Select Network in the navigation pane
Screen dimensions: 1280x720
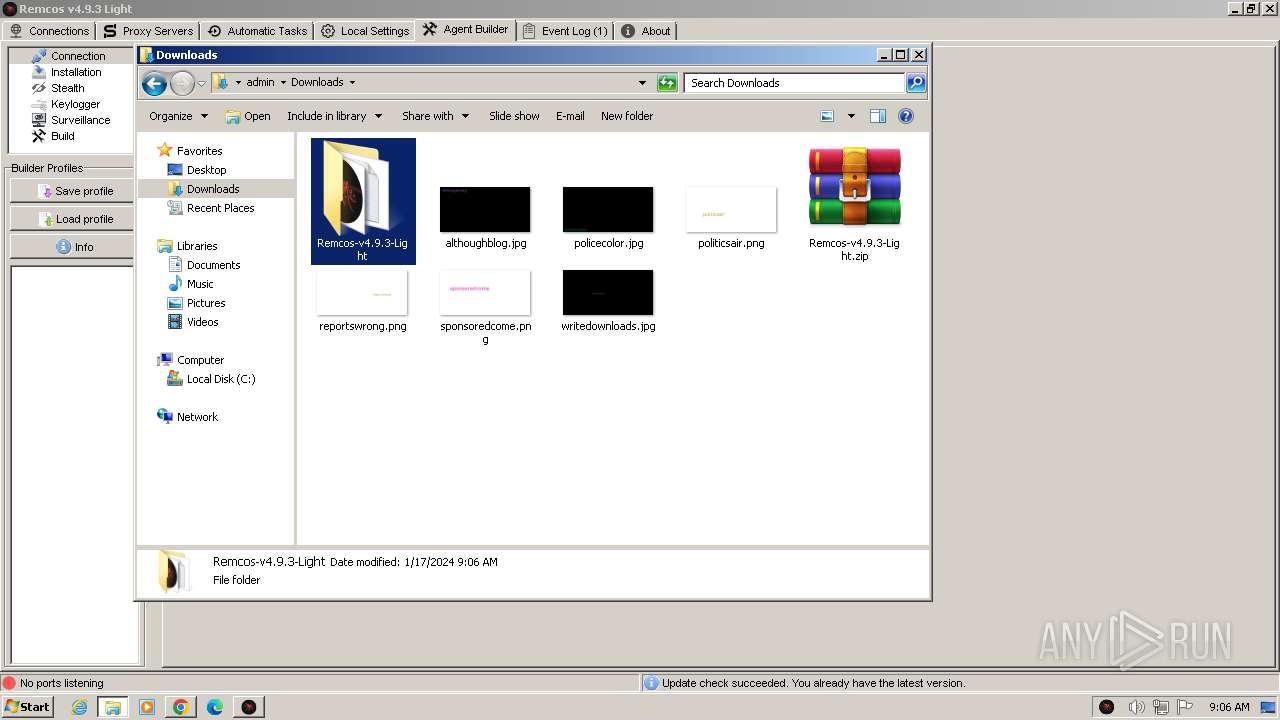click(197, 417)
